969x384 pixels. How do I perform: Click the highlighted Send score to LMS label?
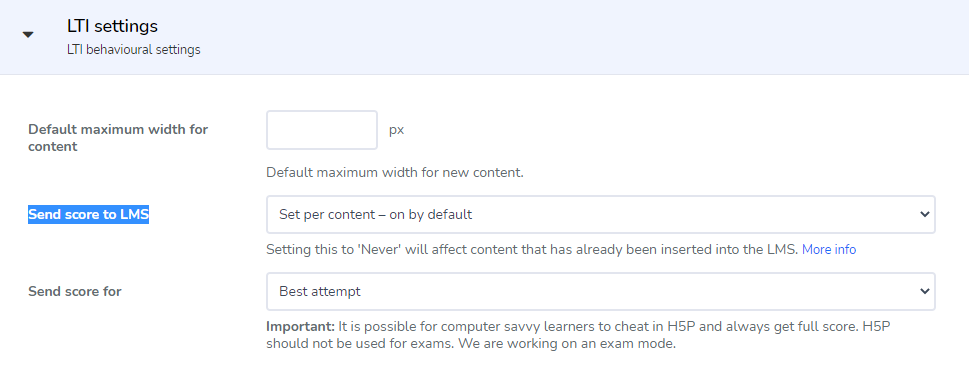pos(88,215)
